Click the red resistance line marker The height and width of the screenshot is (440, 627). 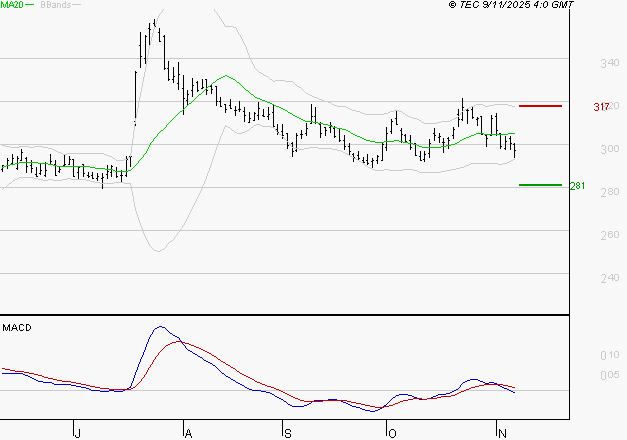tap(540, 106)
